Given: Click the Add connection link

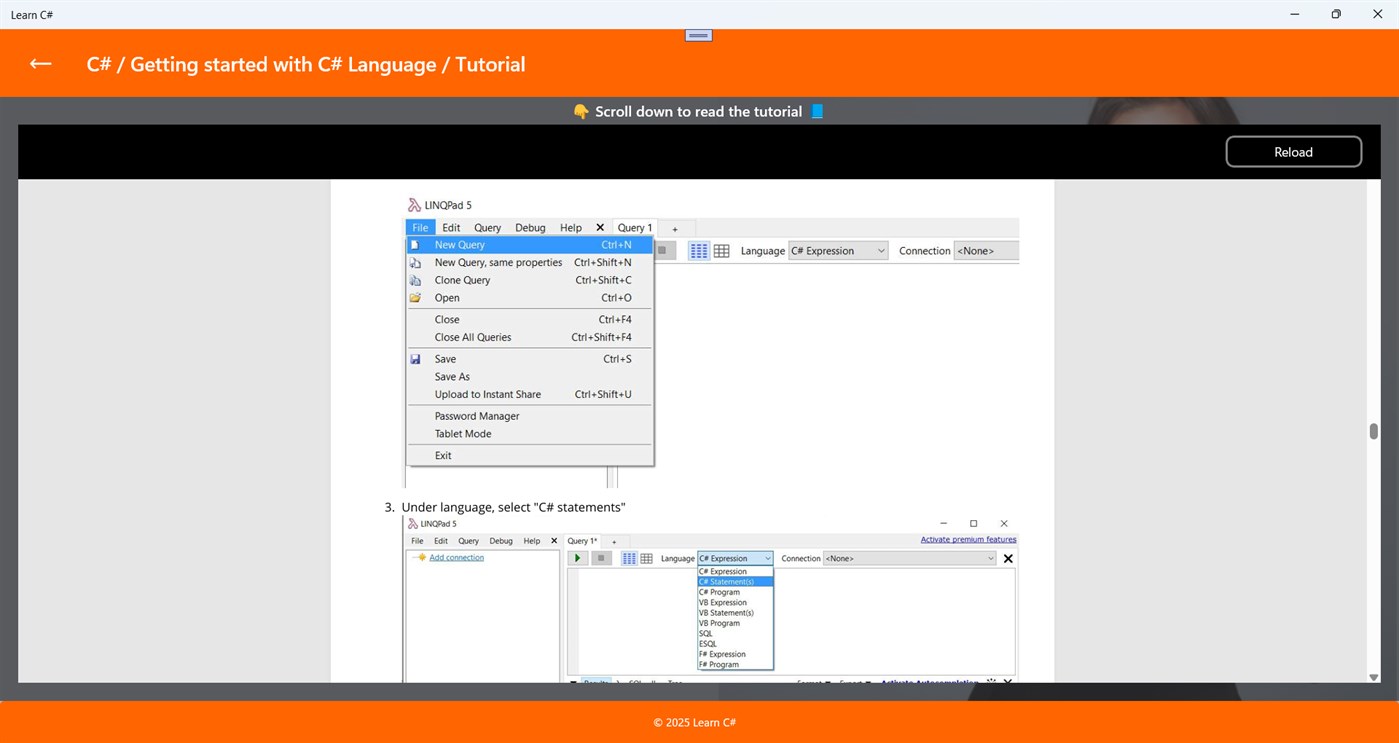Looking at the screenshot, I should [455, 557].
